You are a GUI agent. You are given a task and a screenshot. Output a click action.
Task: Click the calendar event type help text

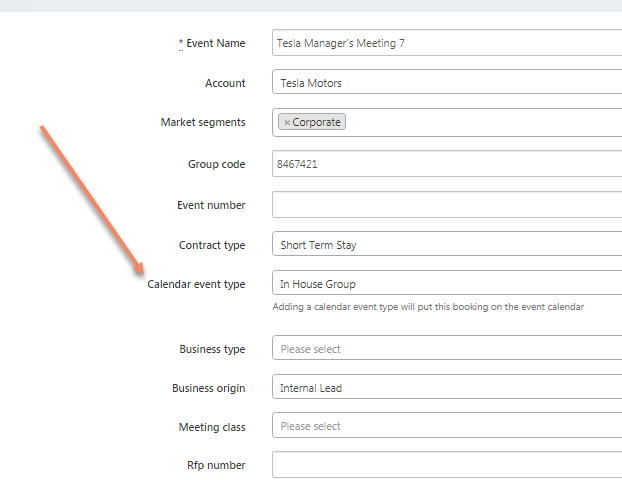pos(428,307)
